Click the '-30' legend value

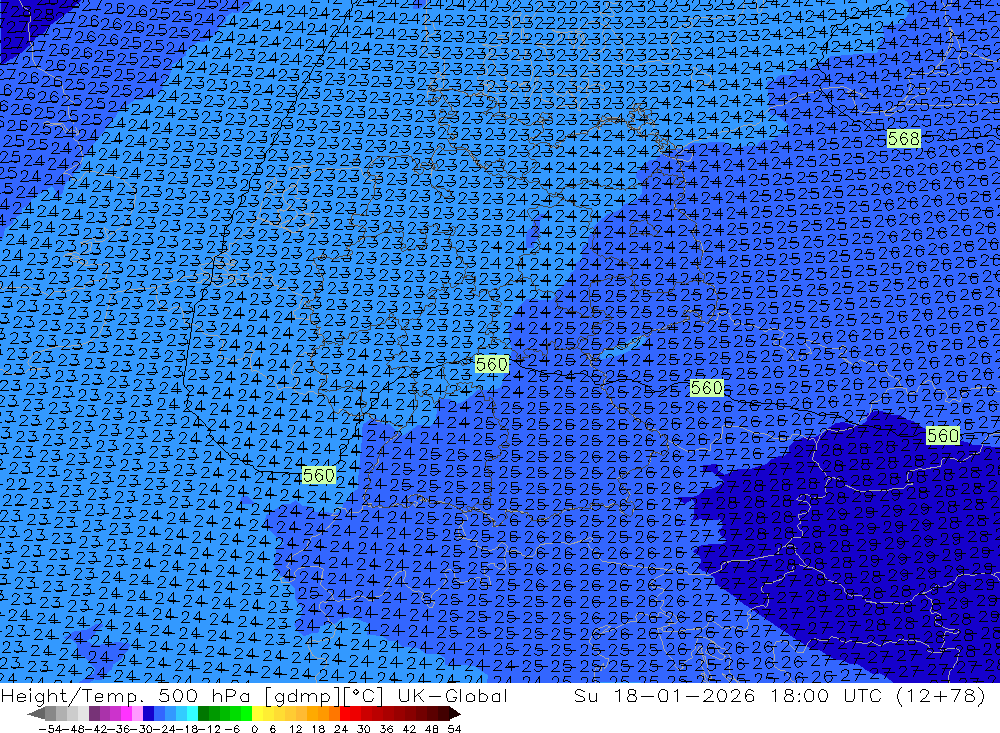coord(142,729)
